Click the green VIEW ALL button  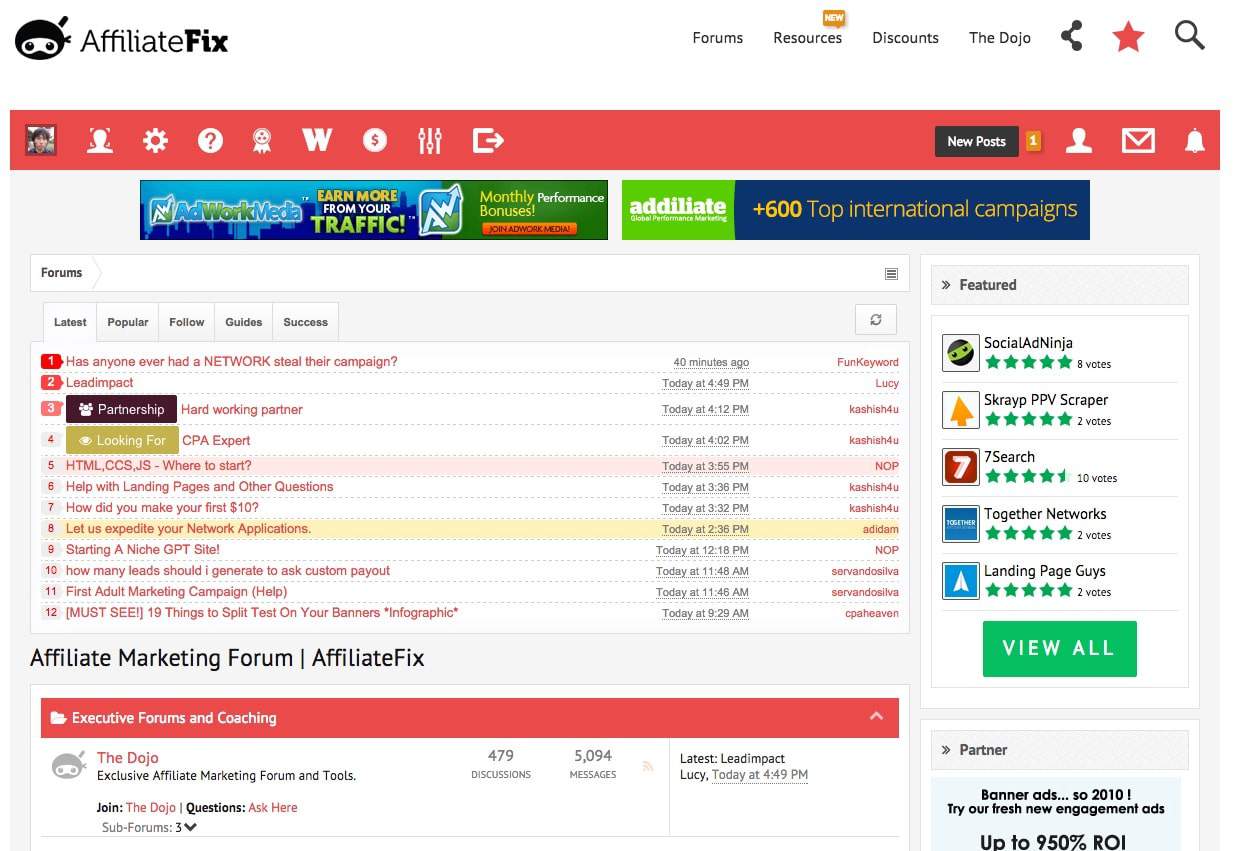(1059, 648)
